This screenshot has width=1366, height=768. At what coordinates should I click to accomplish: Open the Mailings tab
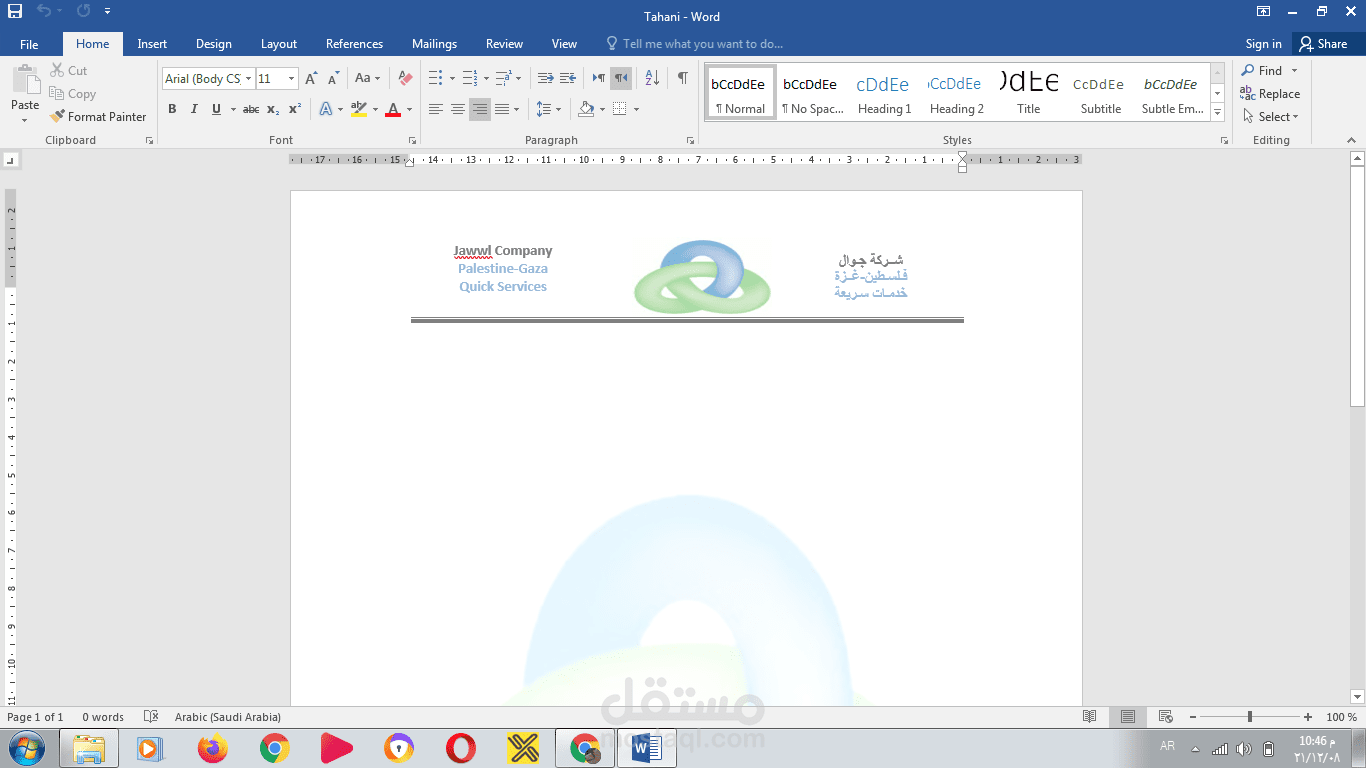point(434,44)
